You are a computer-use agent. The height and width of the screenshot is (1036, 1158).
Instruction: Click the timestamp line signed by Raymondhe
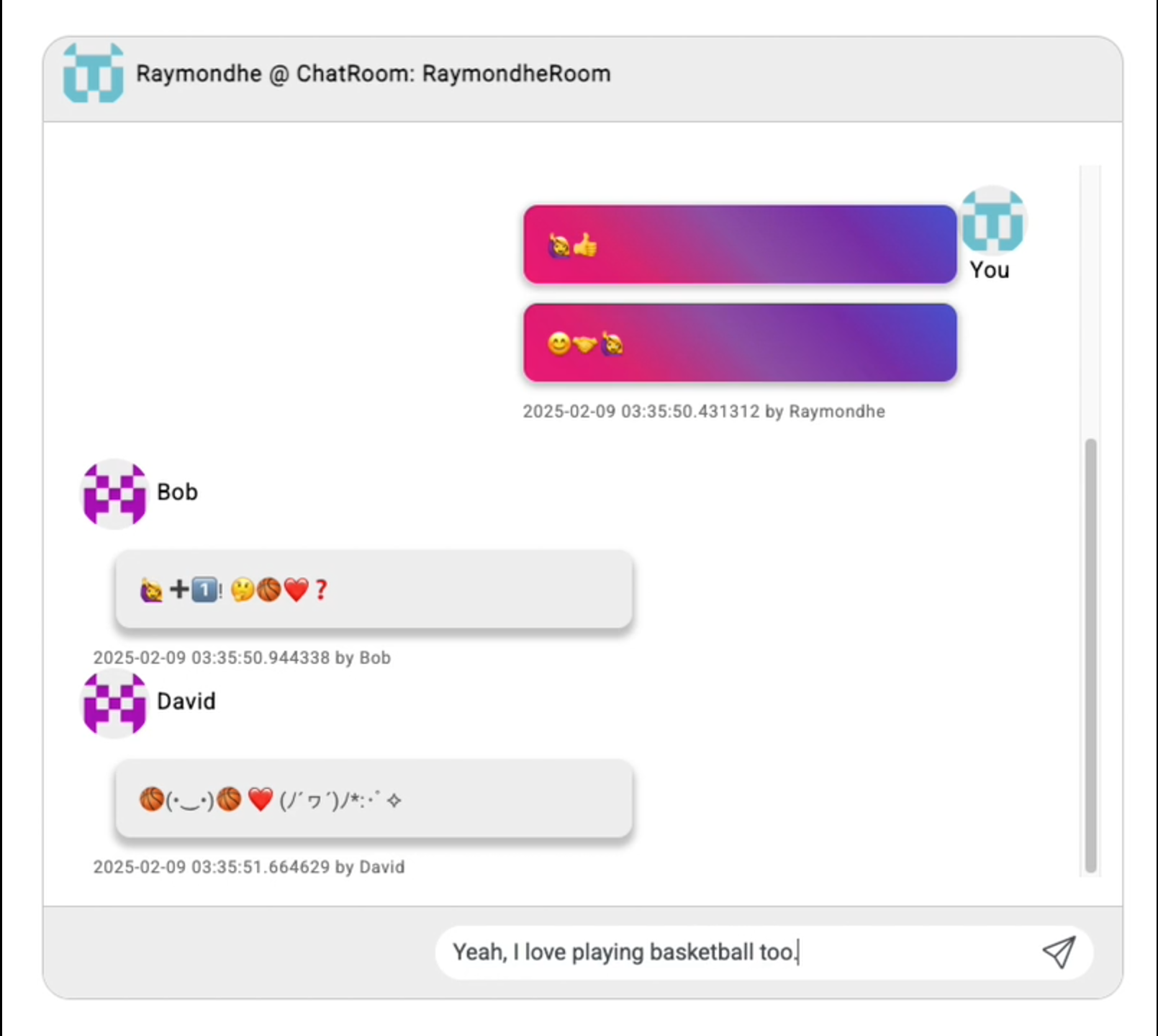pos(704,411)
